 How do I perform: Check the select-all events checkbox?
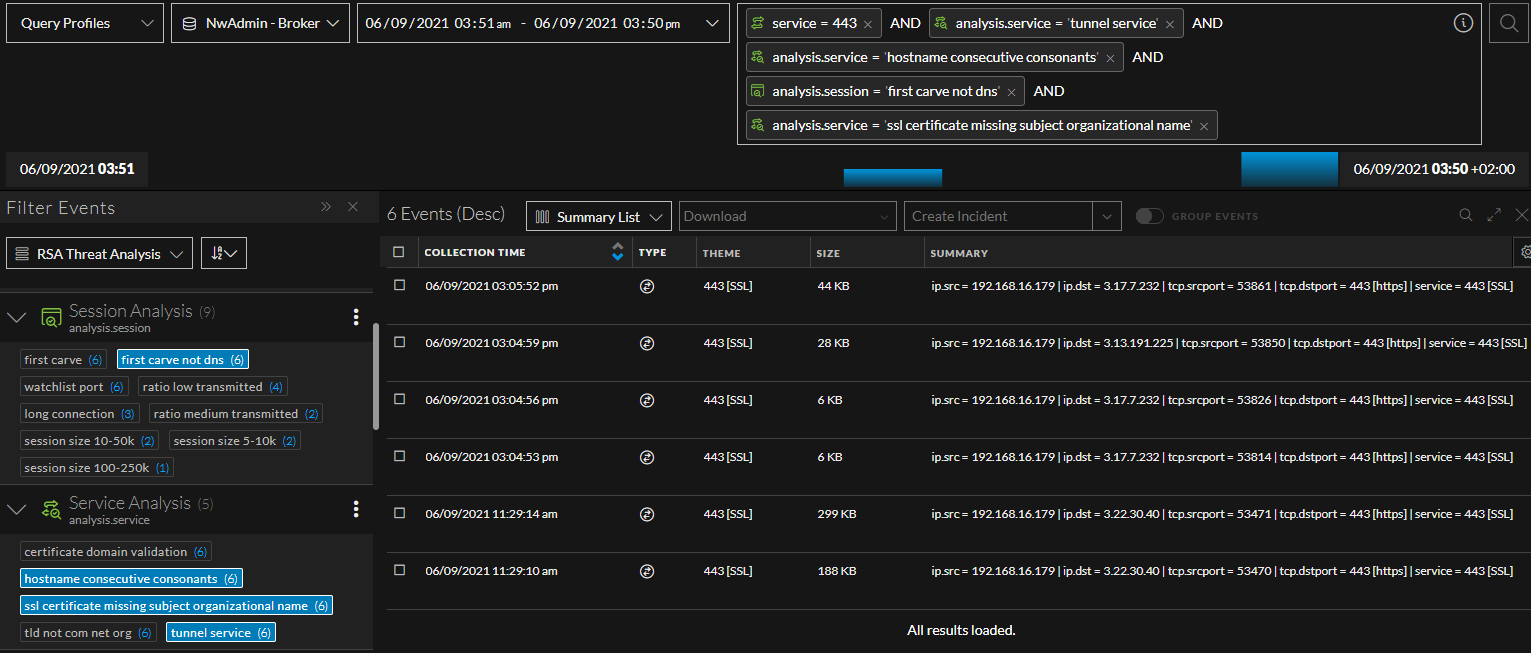click(x=400, y=253)
